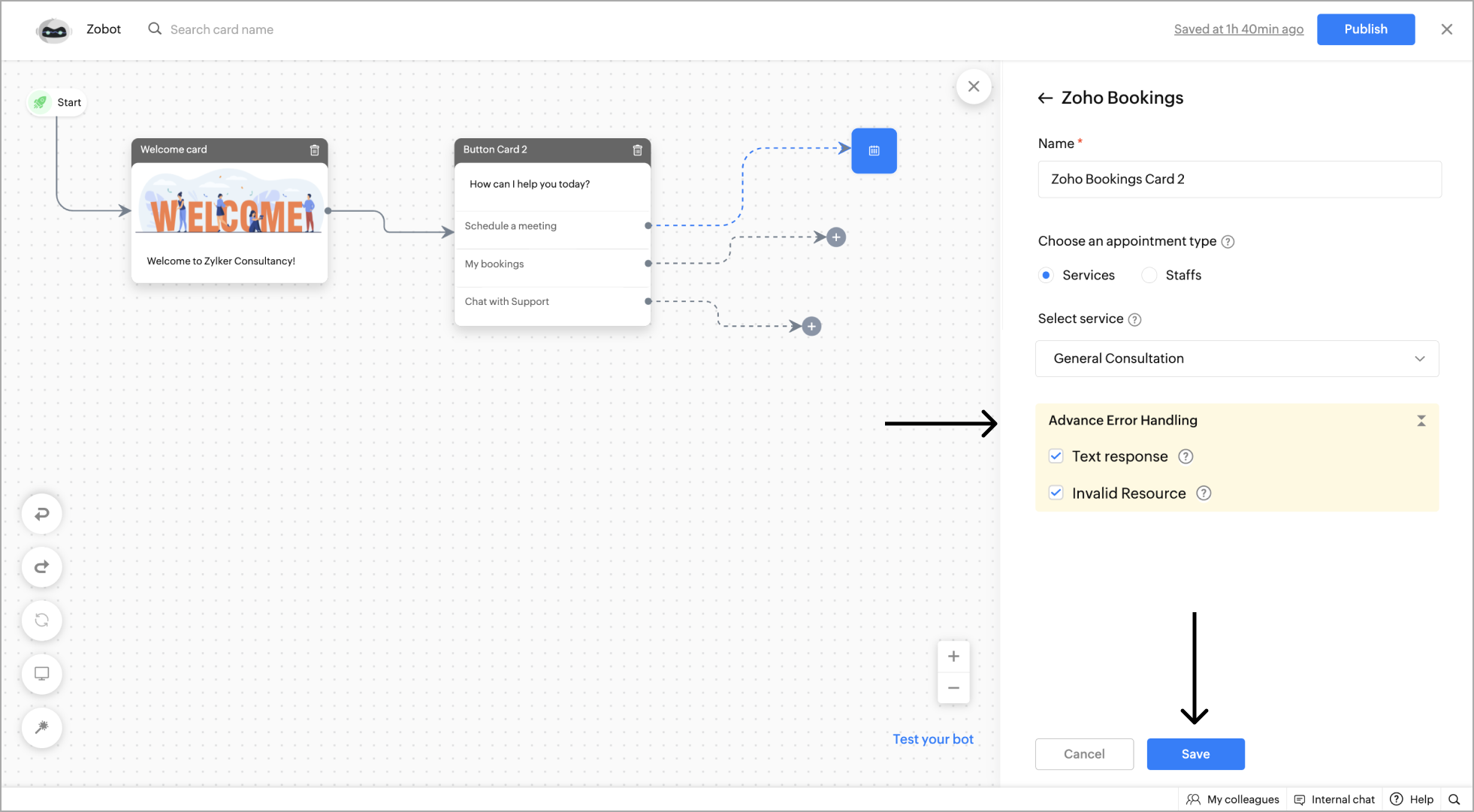Viewport: 1474px width, 812px height.
Task: Open Internal chat in the bottom bar
Action: [1334, 799]
